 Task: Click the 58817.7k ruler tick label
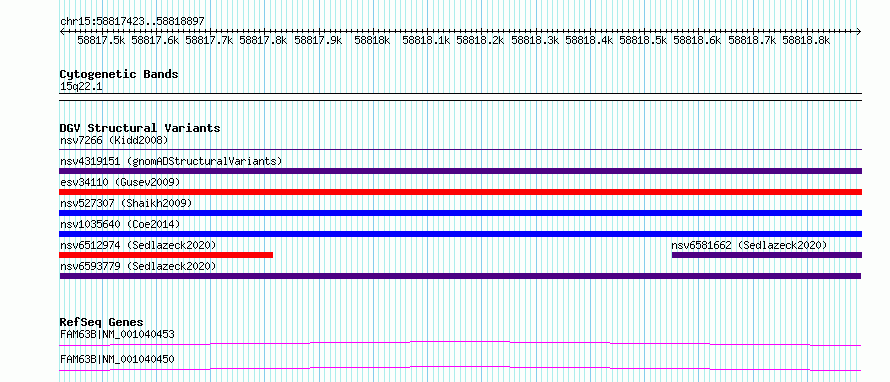[209, 40]
